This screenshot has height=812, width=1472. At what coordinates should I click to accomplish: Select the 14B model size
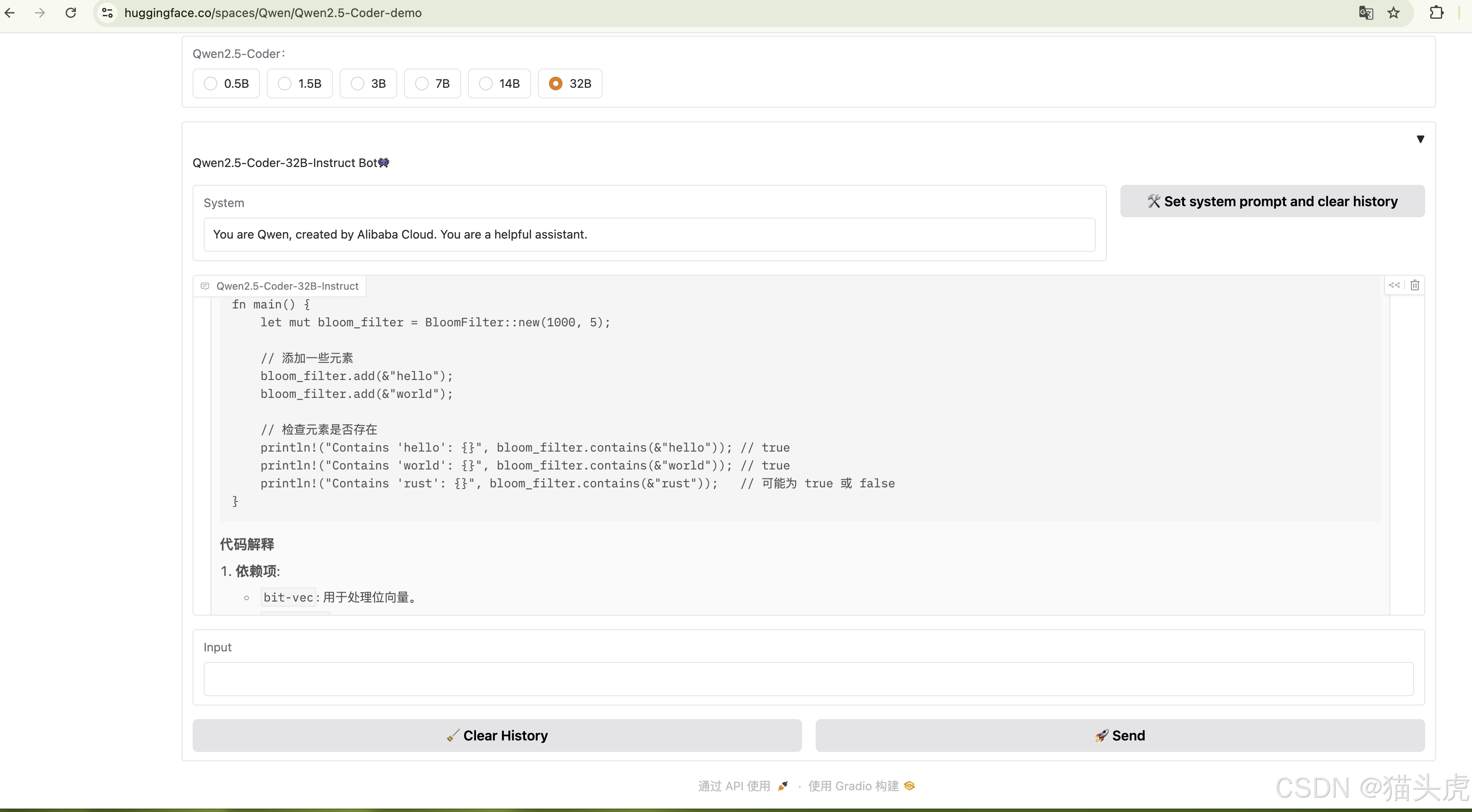pos(499,84)
